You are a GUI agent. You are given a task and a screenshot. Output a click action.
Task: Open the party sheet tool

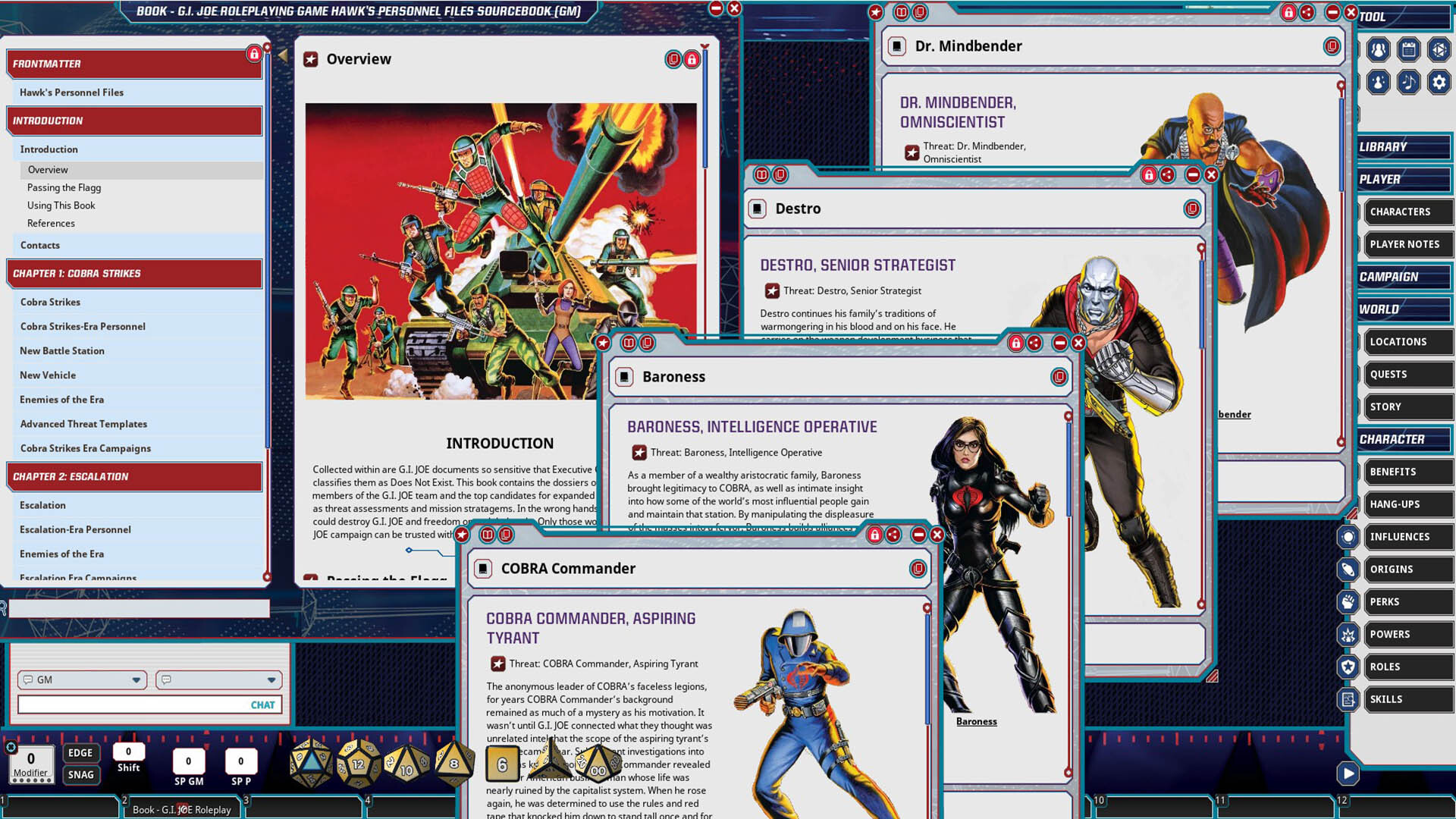coord(1376,50)
